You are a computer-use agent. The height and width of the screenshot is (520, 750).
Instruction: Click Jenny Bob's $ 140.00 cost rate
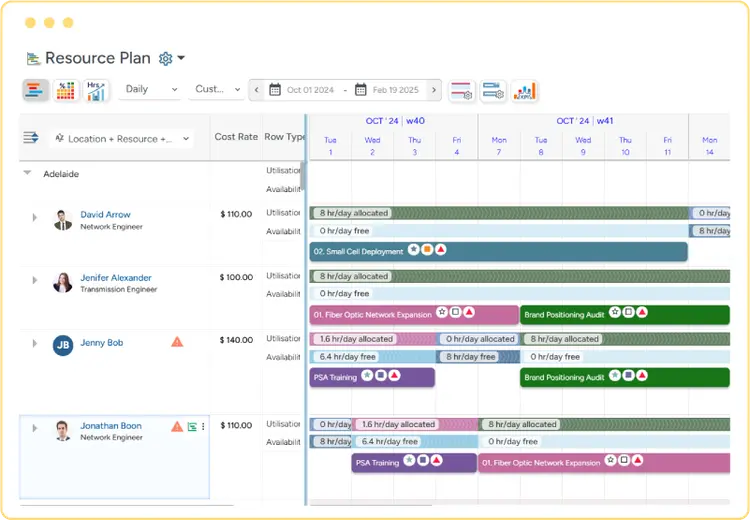point(236,340)
